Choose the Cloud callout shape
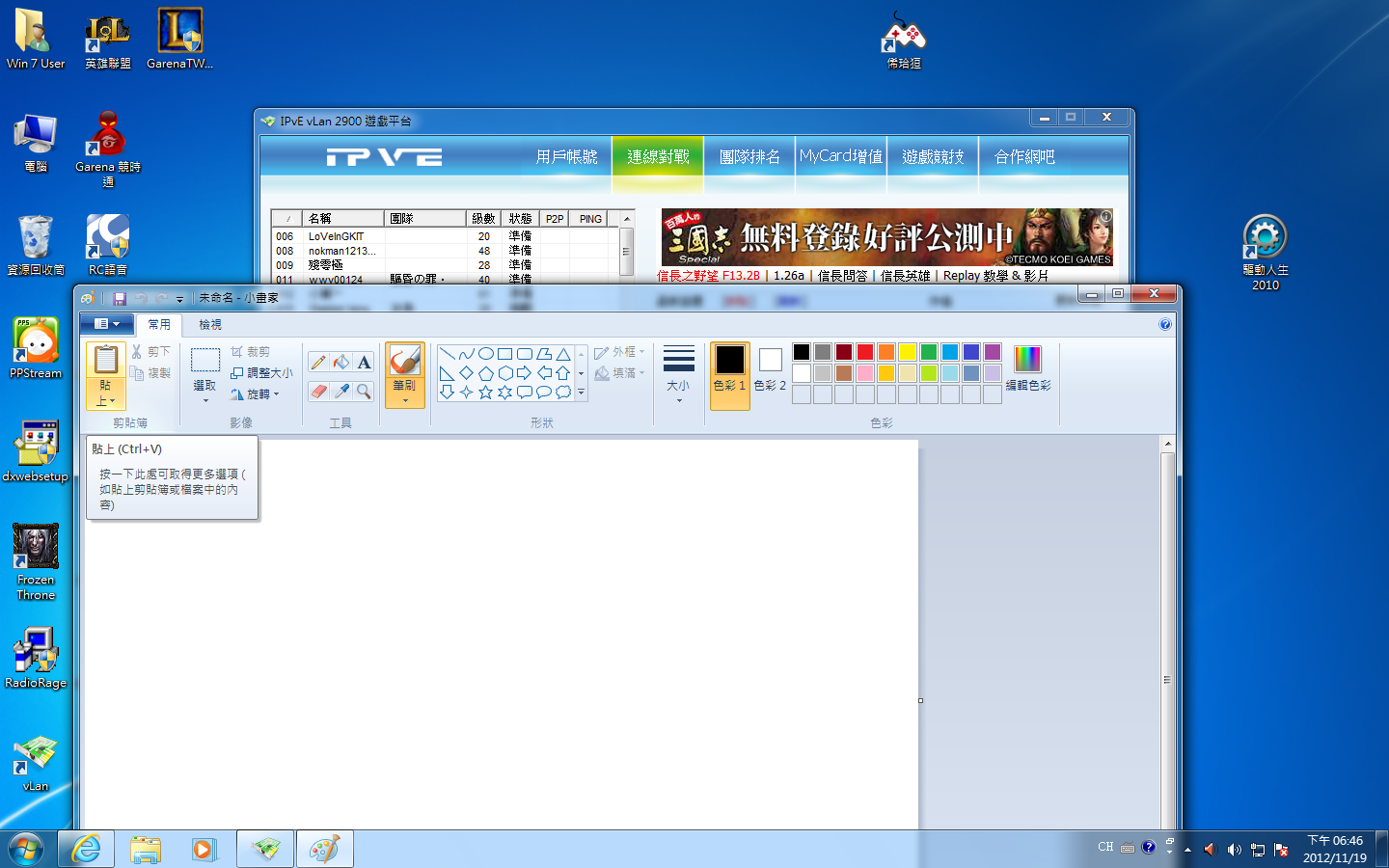This screenshot has width=1389, height=868. [x=563, y=393]
